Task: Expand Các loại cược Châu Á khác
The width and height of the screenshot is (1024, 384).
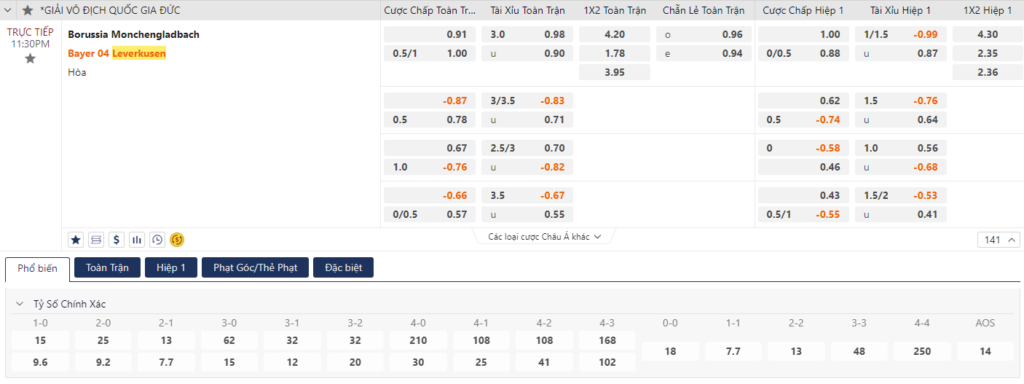Action: 544,237
